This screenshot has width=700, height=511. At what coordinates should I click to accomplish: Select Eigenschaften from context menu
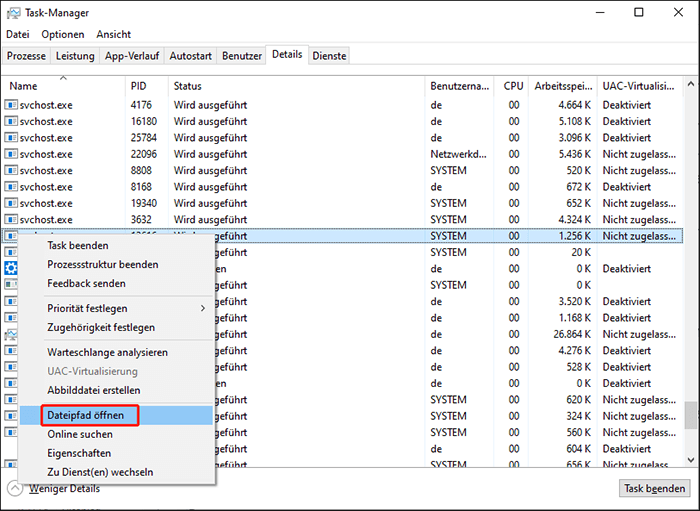point(79,453)
